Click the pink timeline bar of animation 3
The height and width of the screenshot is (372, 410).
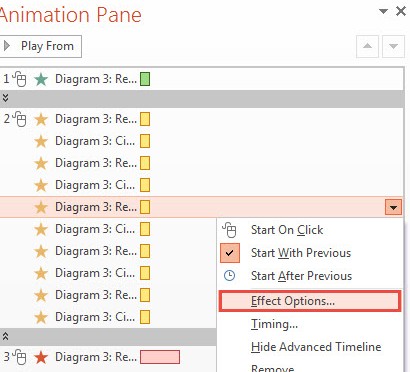(x=160, y=357)
